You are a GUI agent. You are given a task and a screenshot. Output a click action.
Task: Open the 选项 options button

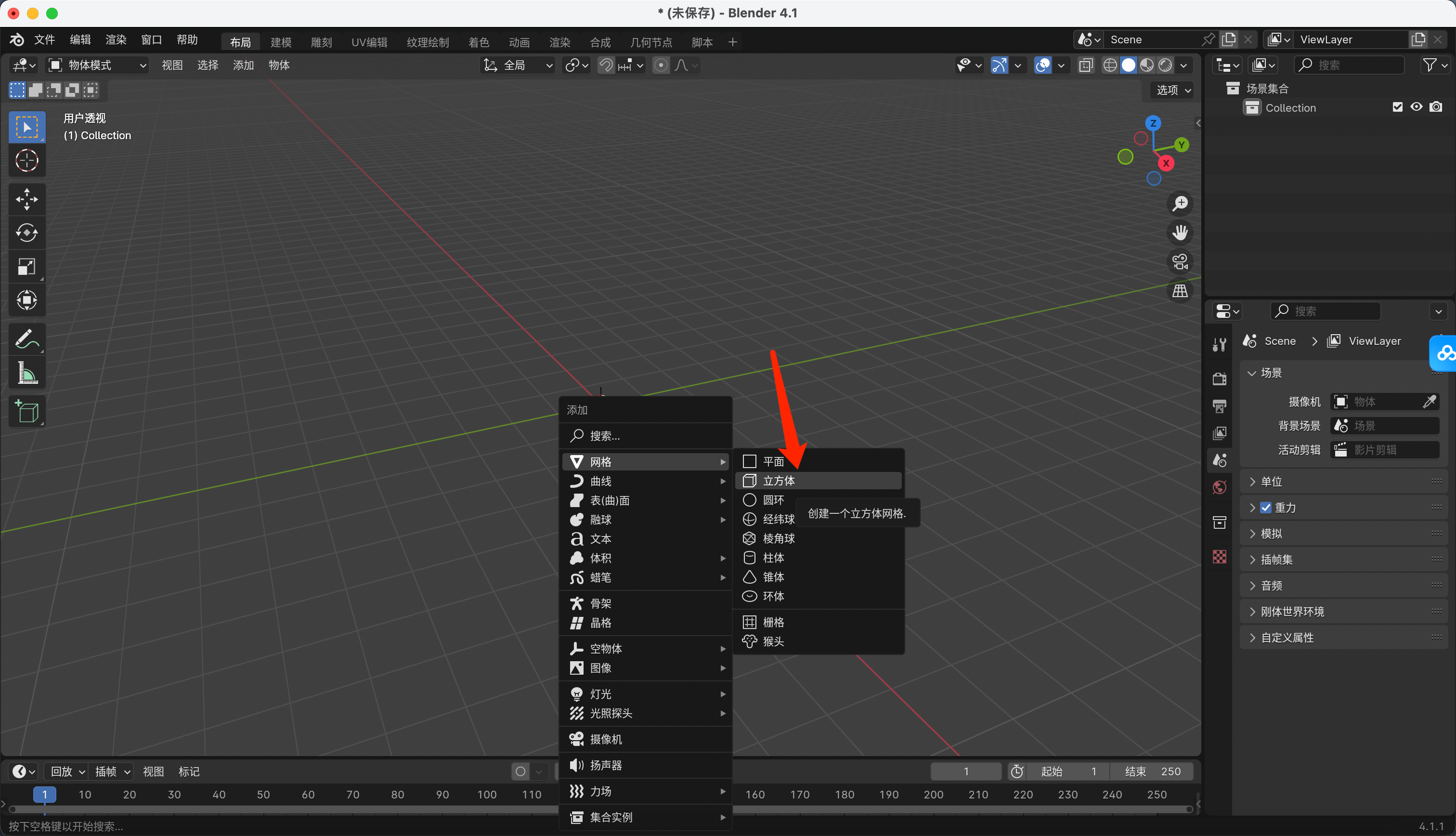(1172, 90)
